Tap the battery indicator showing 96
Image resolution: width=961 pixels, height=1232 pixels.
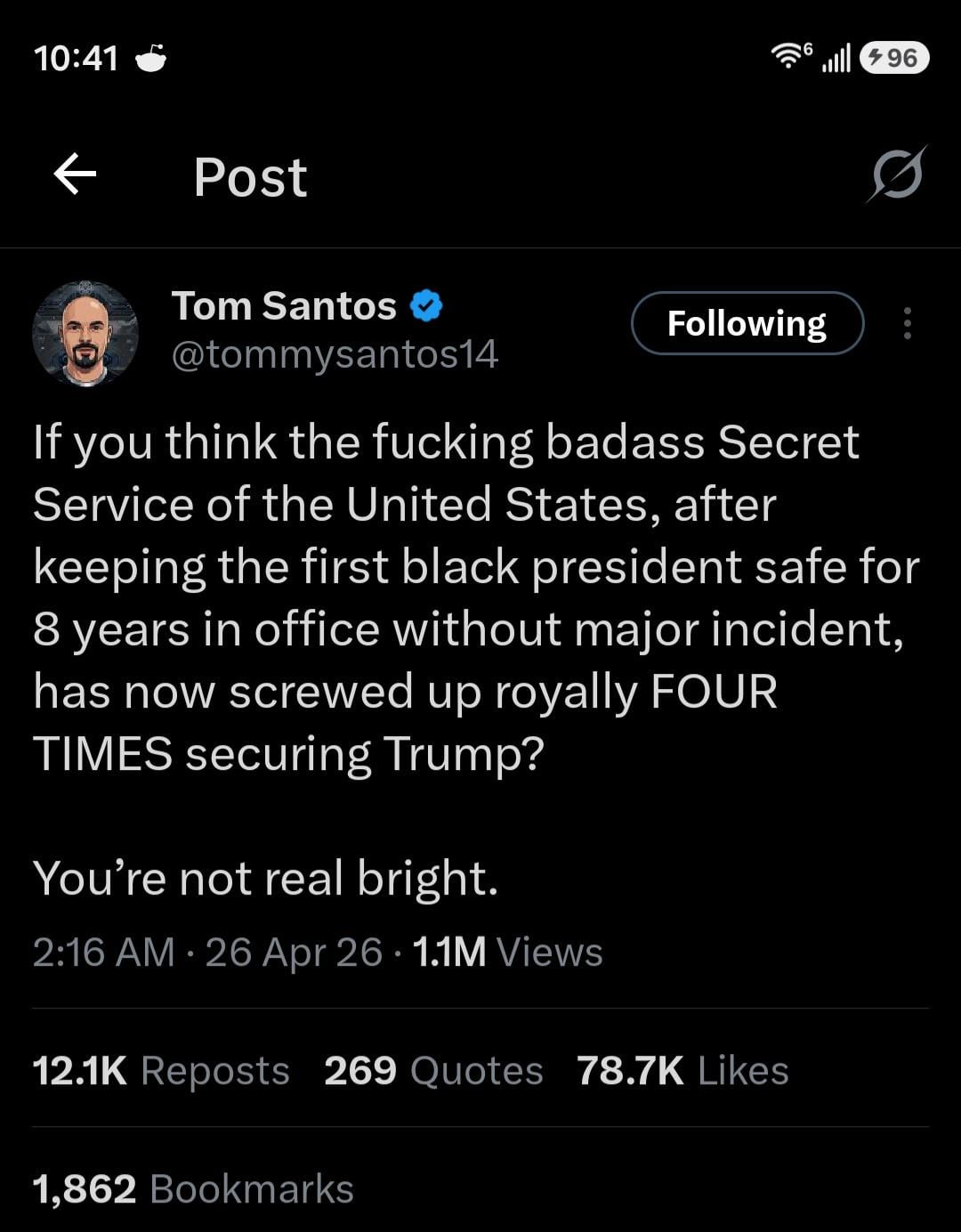[x=893, y=58]
